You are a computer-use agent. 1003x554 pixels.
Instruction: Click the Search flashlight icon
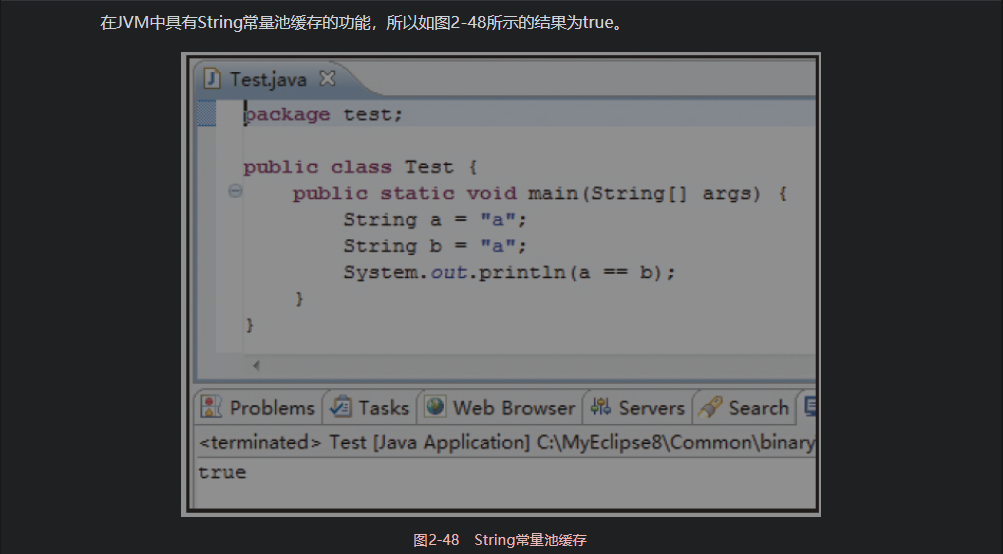pos(710,408)
